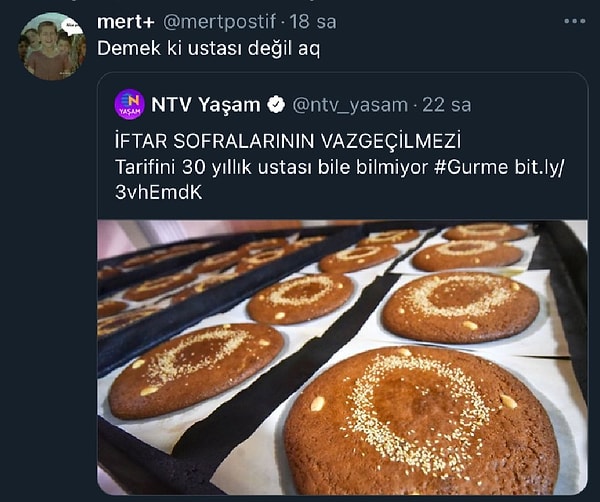Viewport: 600px width, 502px height.
Task: Click the second line of the link 3vhEmdK
Action: [x=158, y=192]
